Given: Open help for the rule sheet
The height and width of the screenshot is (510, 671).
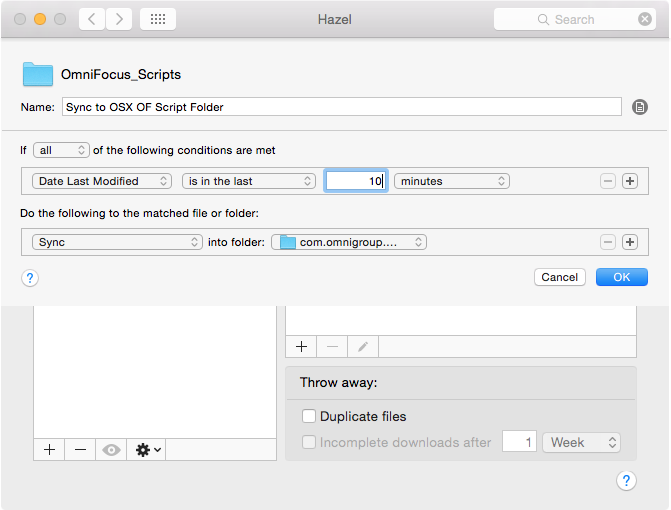Looking at the screenshot, I should (30, 278).
